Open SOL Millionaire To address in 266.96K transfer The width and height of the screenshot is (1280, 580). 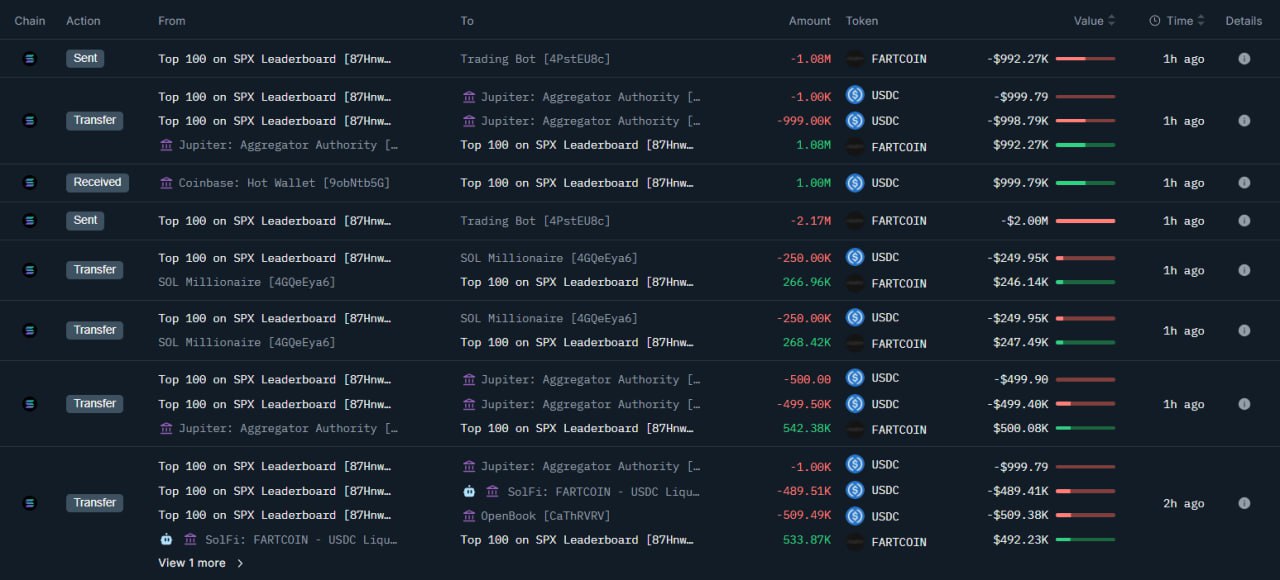pos(549,258)
